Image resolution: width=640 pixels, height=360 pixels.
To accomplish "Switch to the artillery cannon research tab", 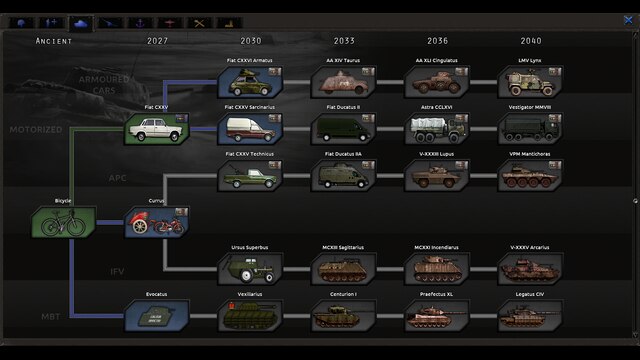I will click(x=110, y=23).
